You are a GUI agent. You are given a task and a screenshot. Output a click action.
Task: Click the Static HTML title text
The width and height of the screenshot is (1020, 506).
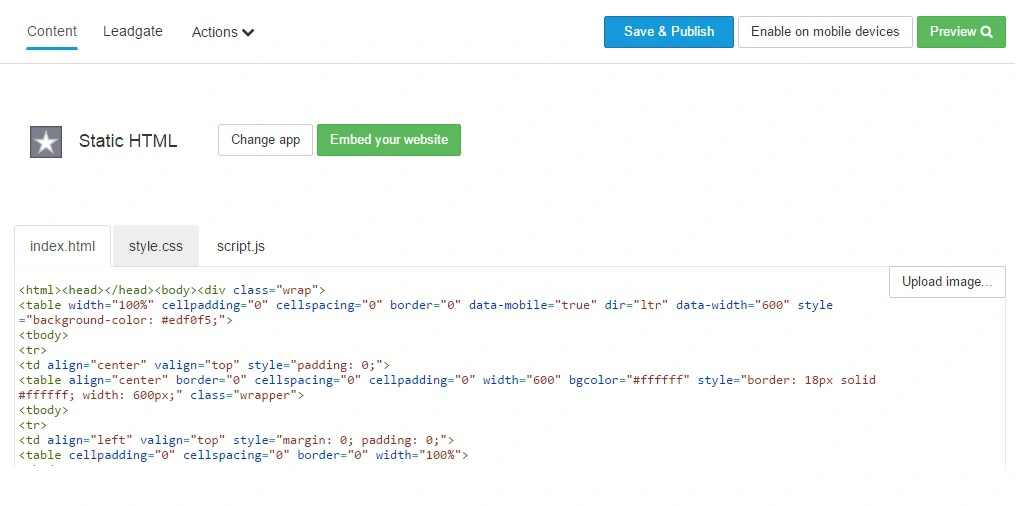(x=128, y=141)
